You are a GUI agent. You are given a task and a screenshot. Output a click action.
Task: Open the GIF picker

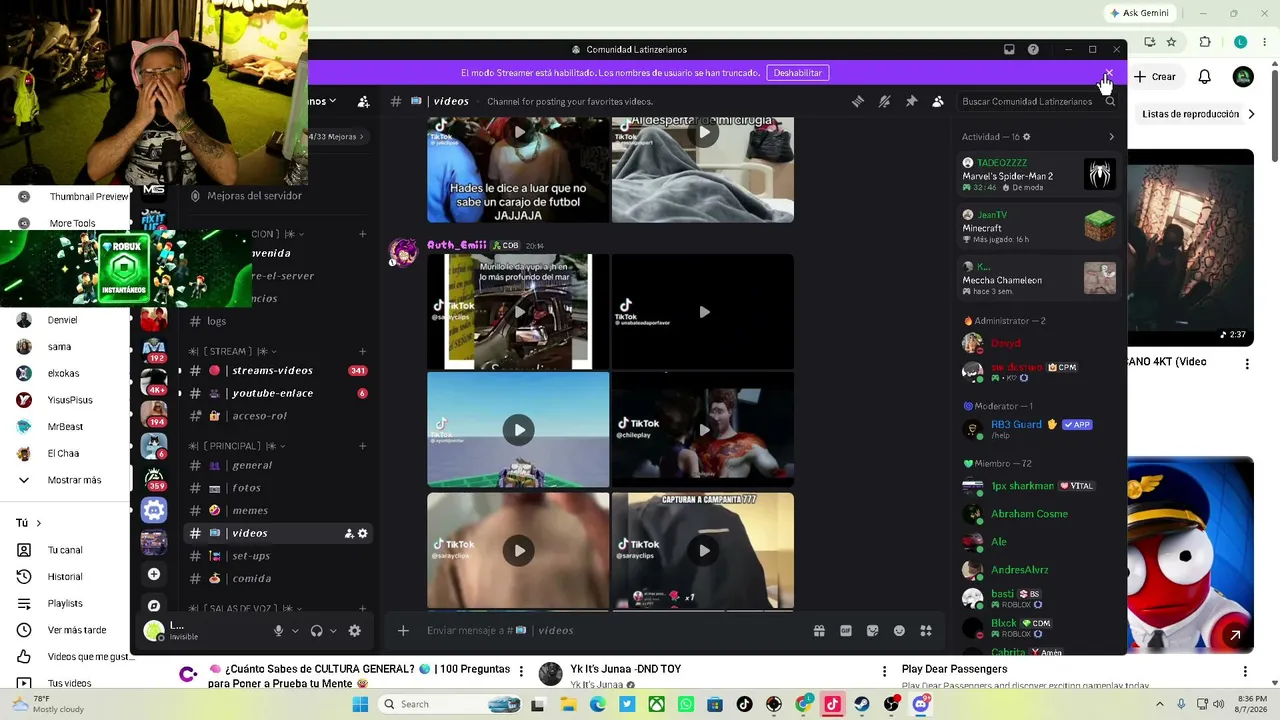click(846, 630)
